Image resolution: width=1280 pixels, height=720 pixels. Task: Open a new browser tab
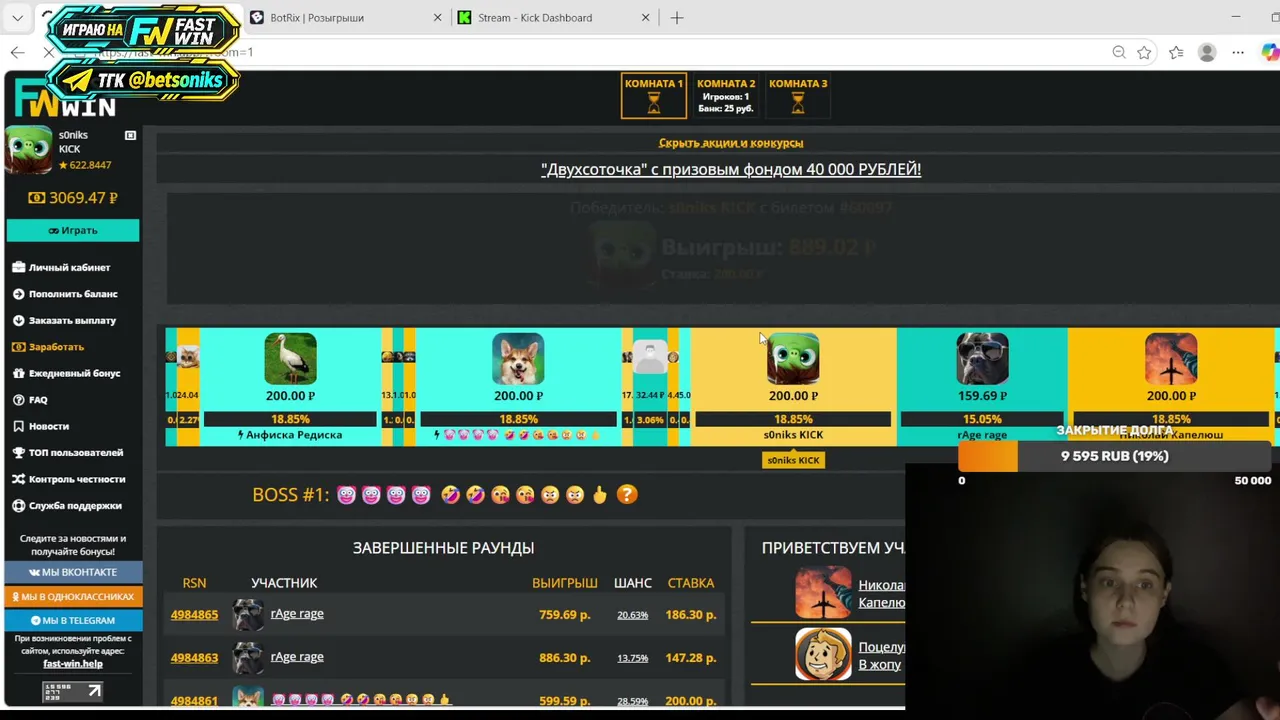click(677, 17)
